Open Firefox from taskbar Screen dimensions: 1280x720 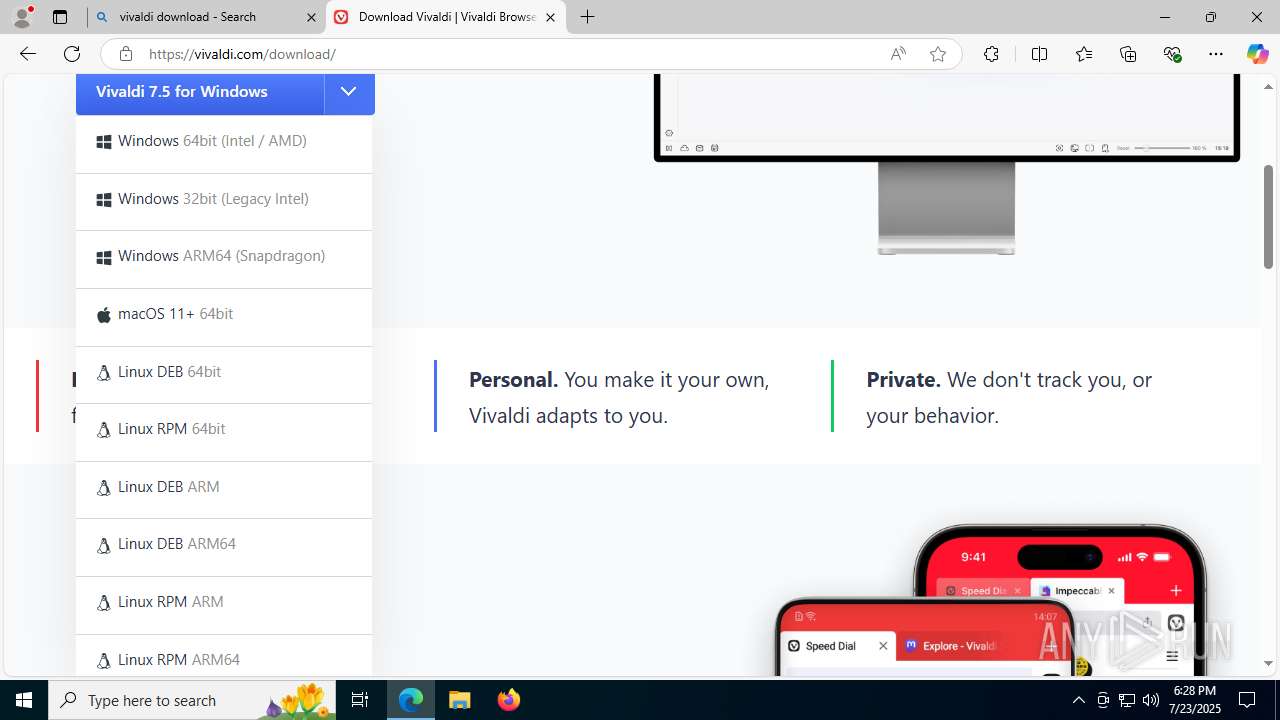point(508,700)
